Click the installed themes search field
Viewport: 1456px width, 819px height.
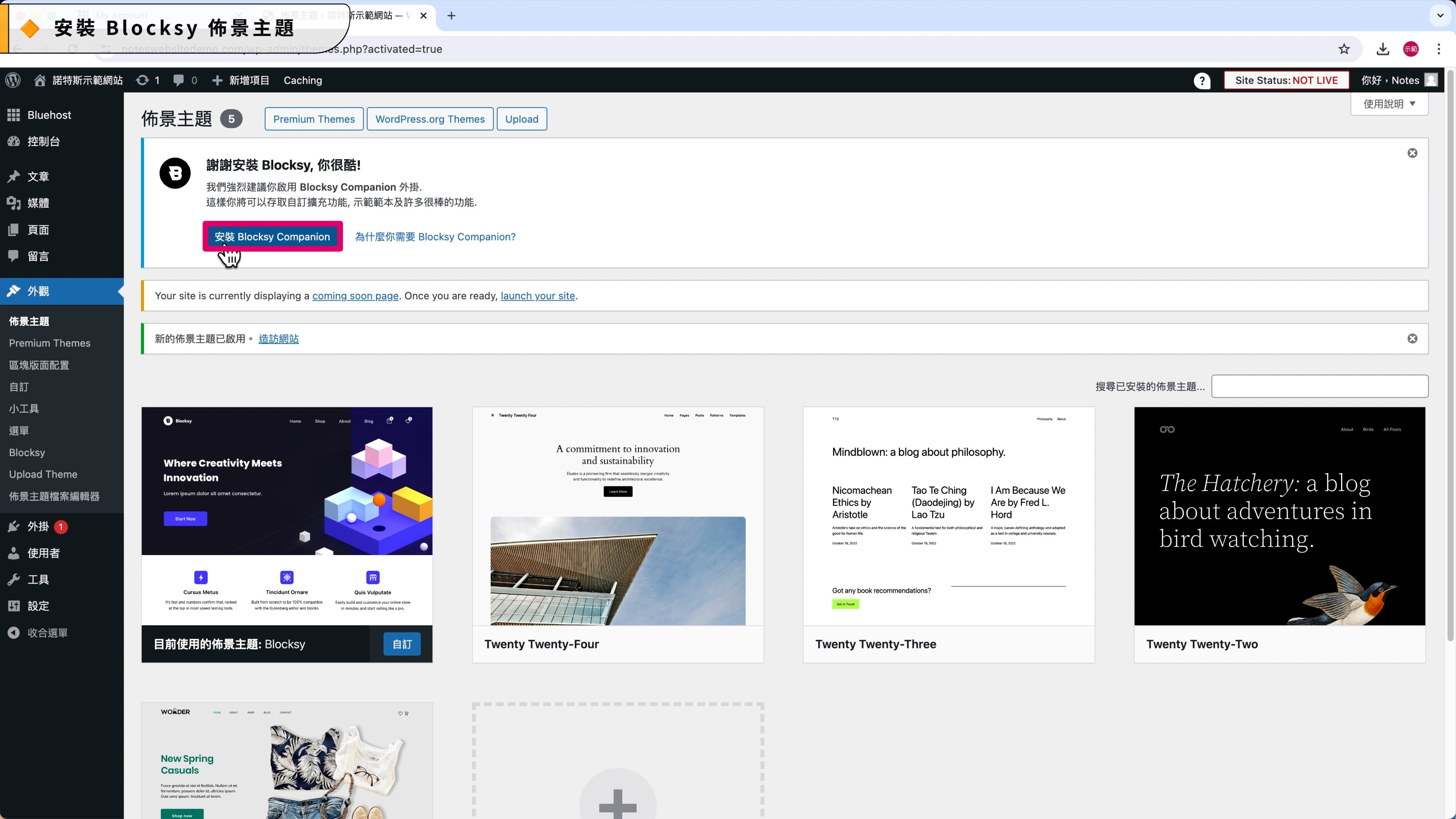(x=1319, y=386)
